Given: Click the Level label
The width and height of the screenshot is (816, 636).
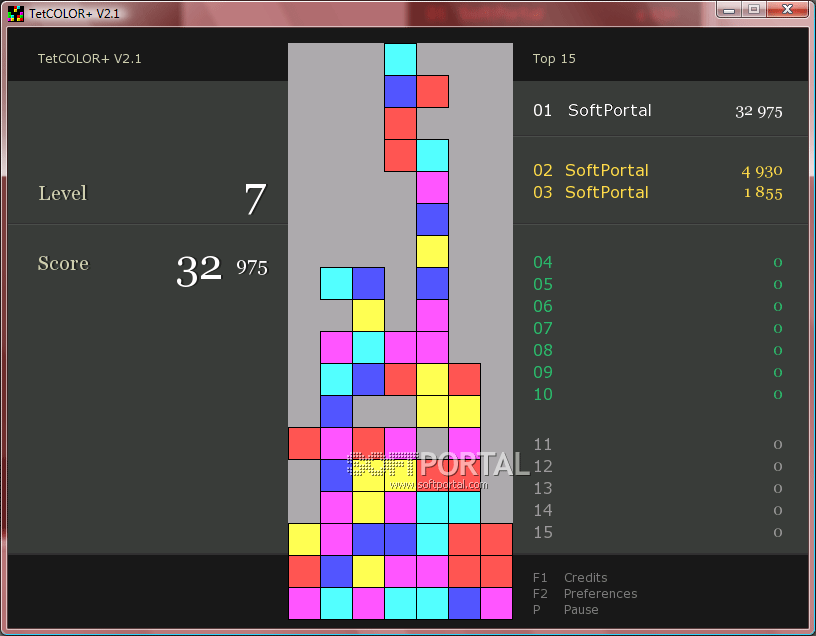Looking at the screenshot, I should [x=62, y=193].
